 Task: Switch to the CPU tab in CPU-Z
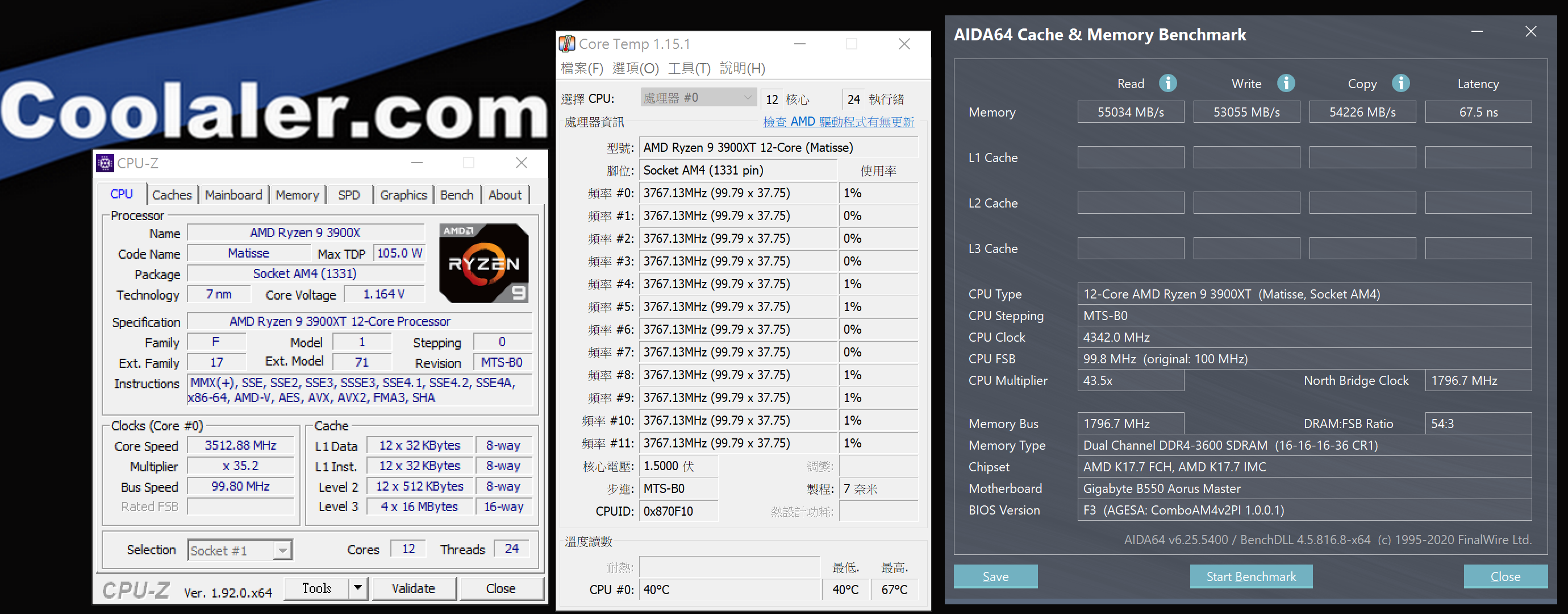click(x=121, y=194)
